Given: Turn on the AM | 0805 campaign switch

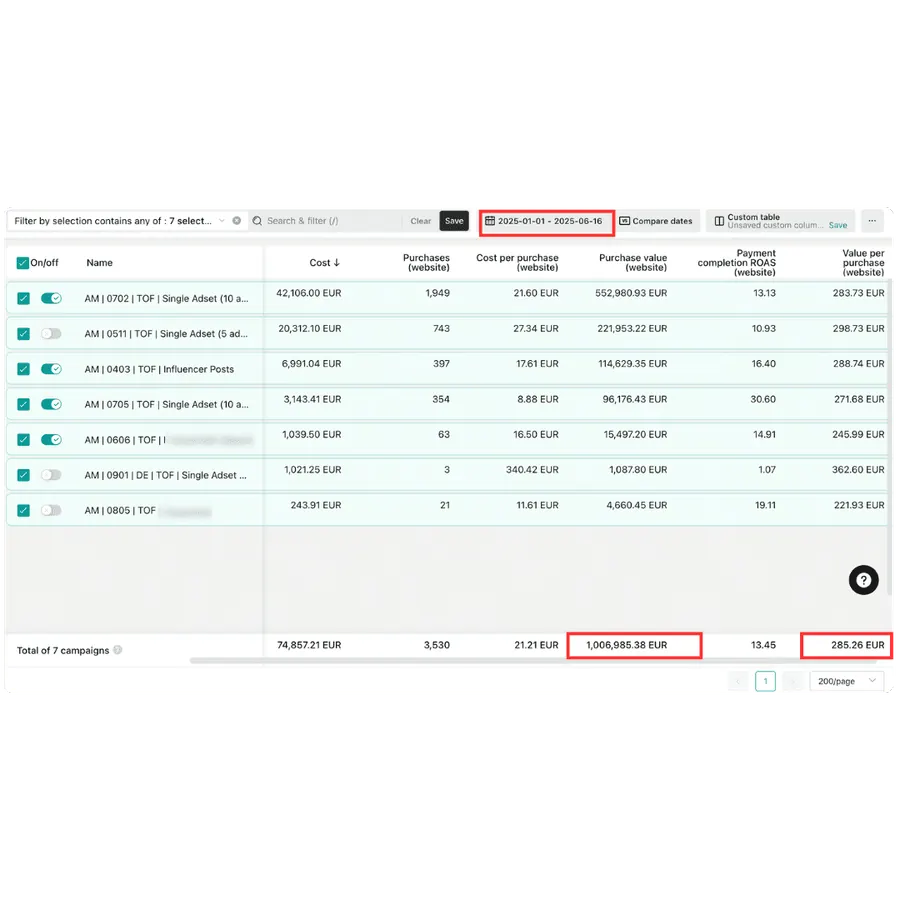Looking at the screenshot, I should click(51, 510).
